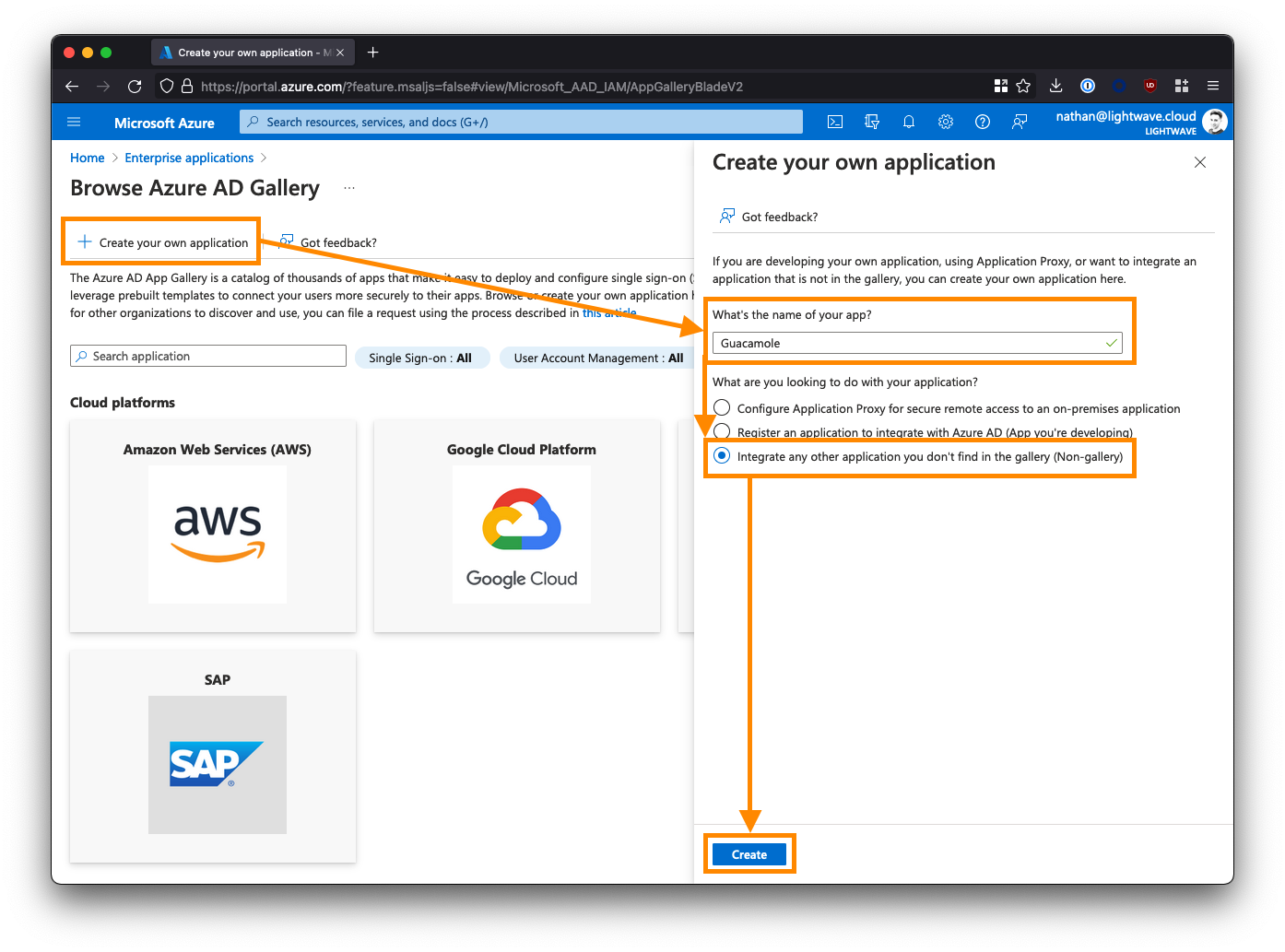Image resolution: width=1285 pixels, height=952 pixels.
Task: Open Single Sign-on filter dropdown
Action: [420, 358]
